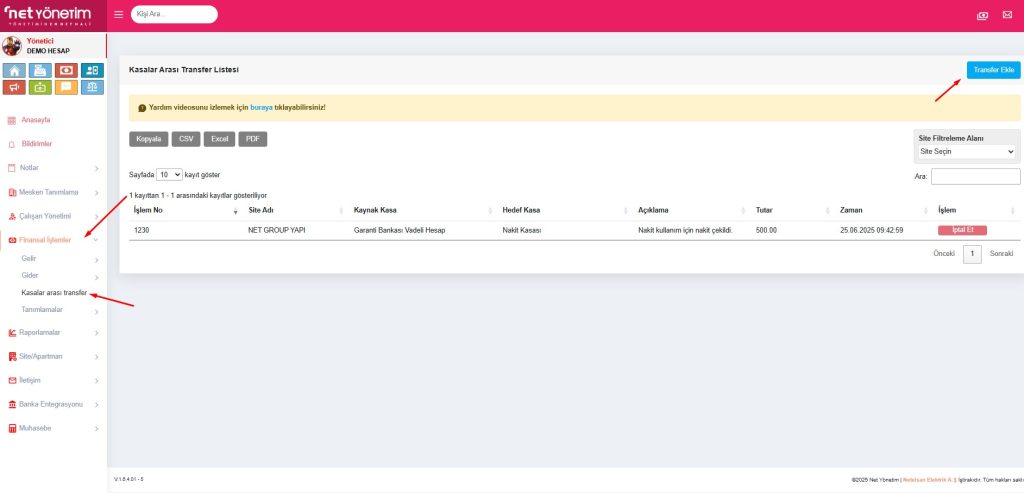Open Kasalar arası transfer submenu item
The width and height of the screenshot is (1024, 493).
tap(54, 293)
